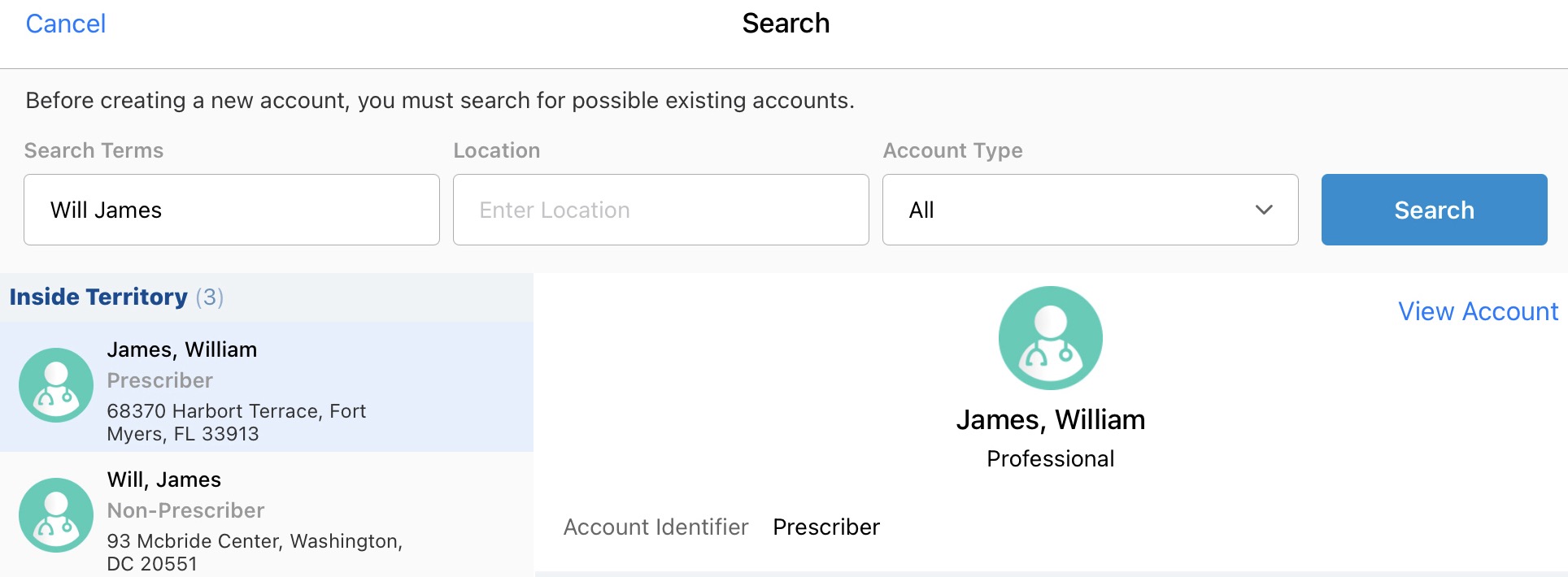Viewport: 1568px width, 577px height.
Task: Click the Account Identifier Prescriber value
Action: (x=825, y=527)
